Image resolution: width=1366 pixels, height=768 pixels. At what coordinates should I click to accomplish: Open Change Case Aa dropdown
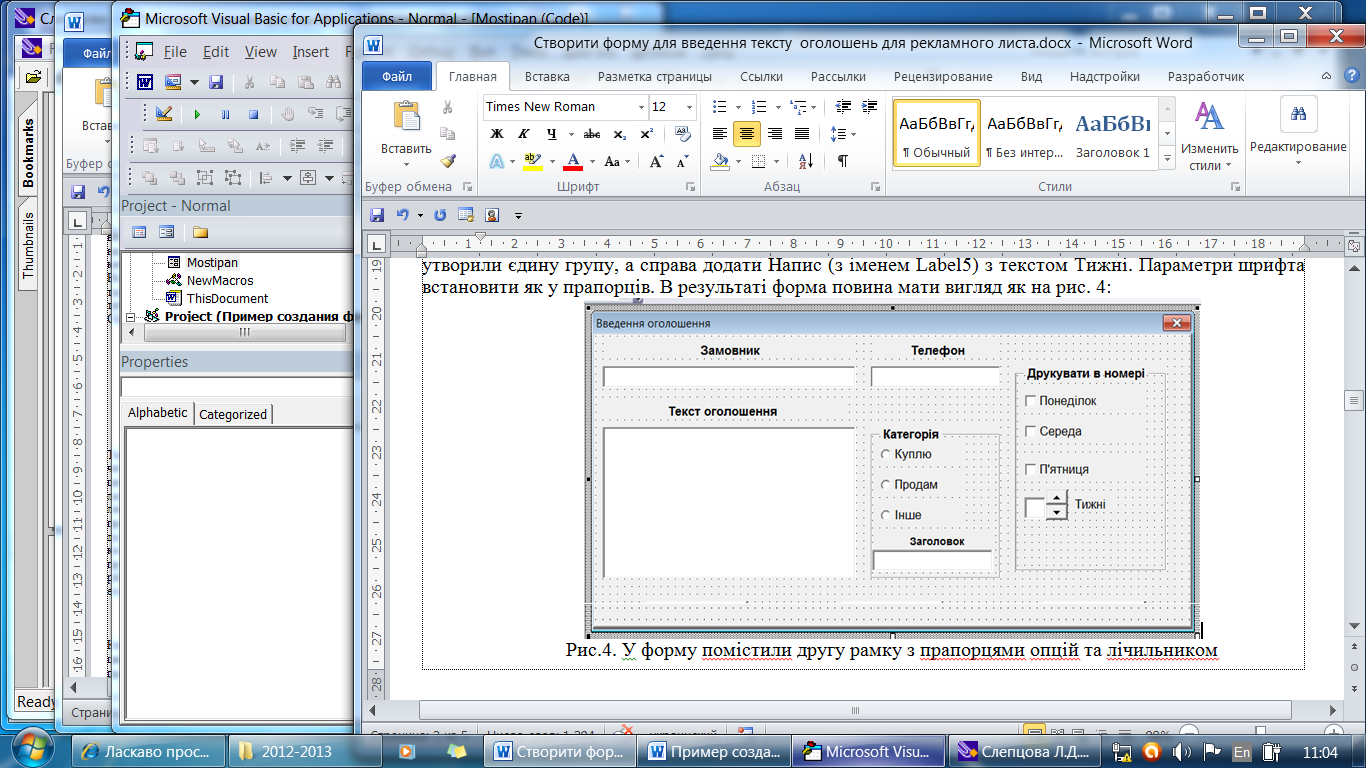tap(617, 161)
